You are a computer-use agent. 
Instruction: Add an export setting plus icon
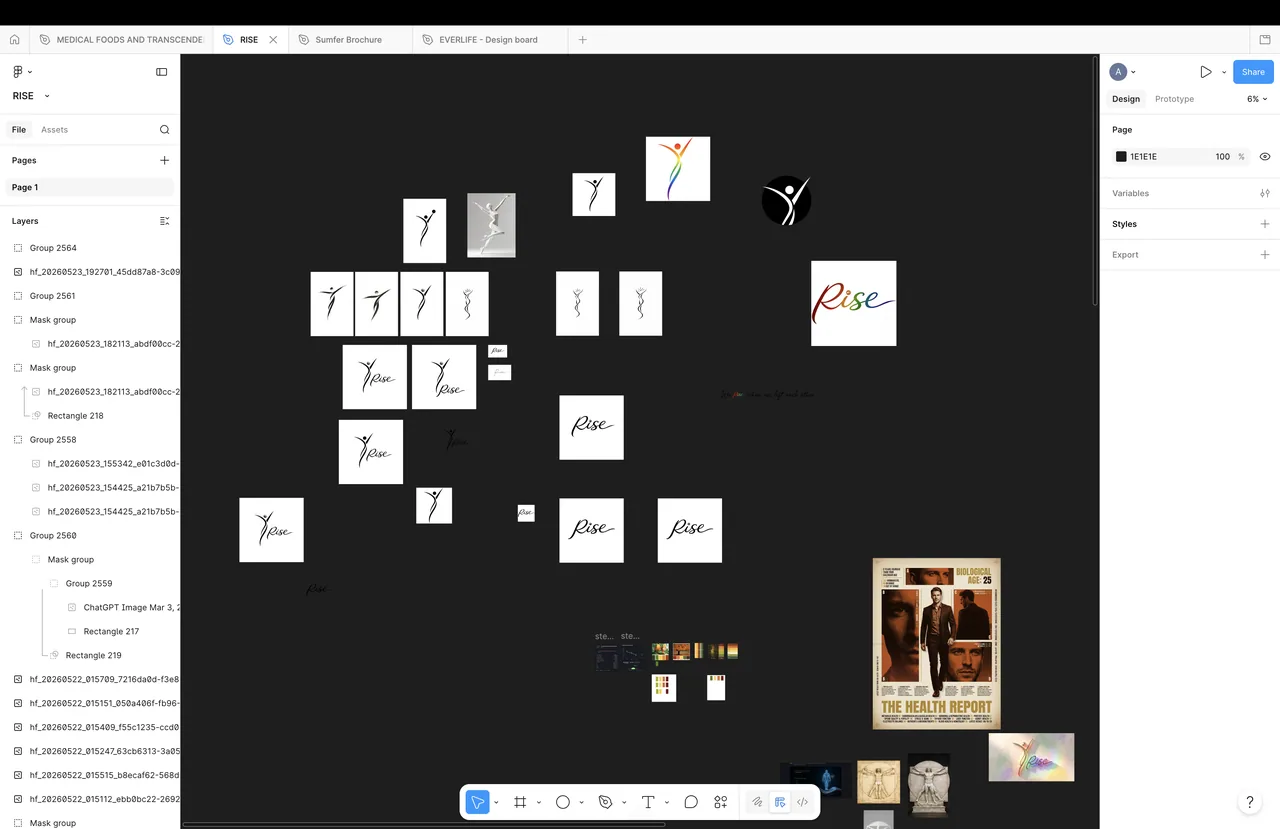1265,255
